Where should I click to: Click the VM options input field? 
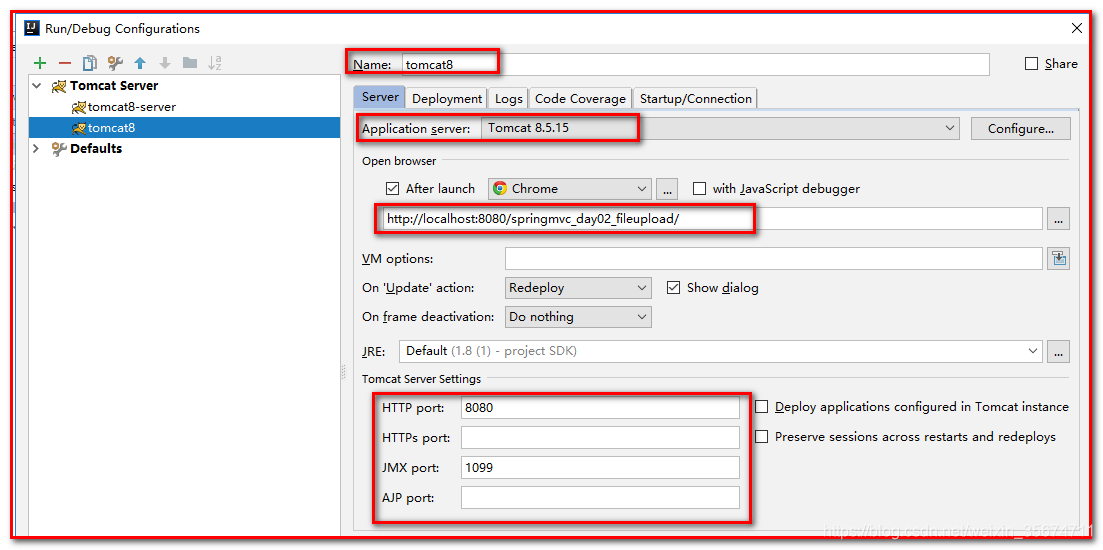tap(773, 259)
